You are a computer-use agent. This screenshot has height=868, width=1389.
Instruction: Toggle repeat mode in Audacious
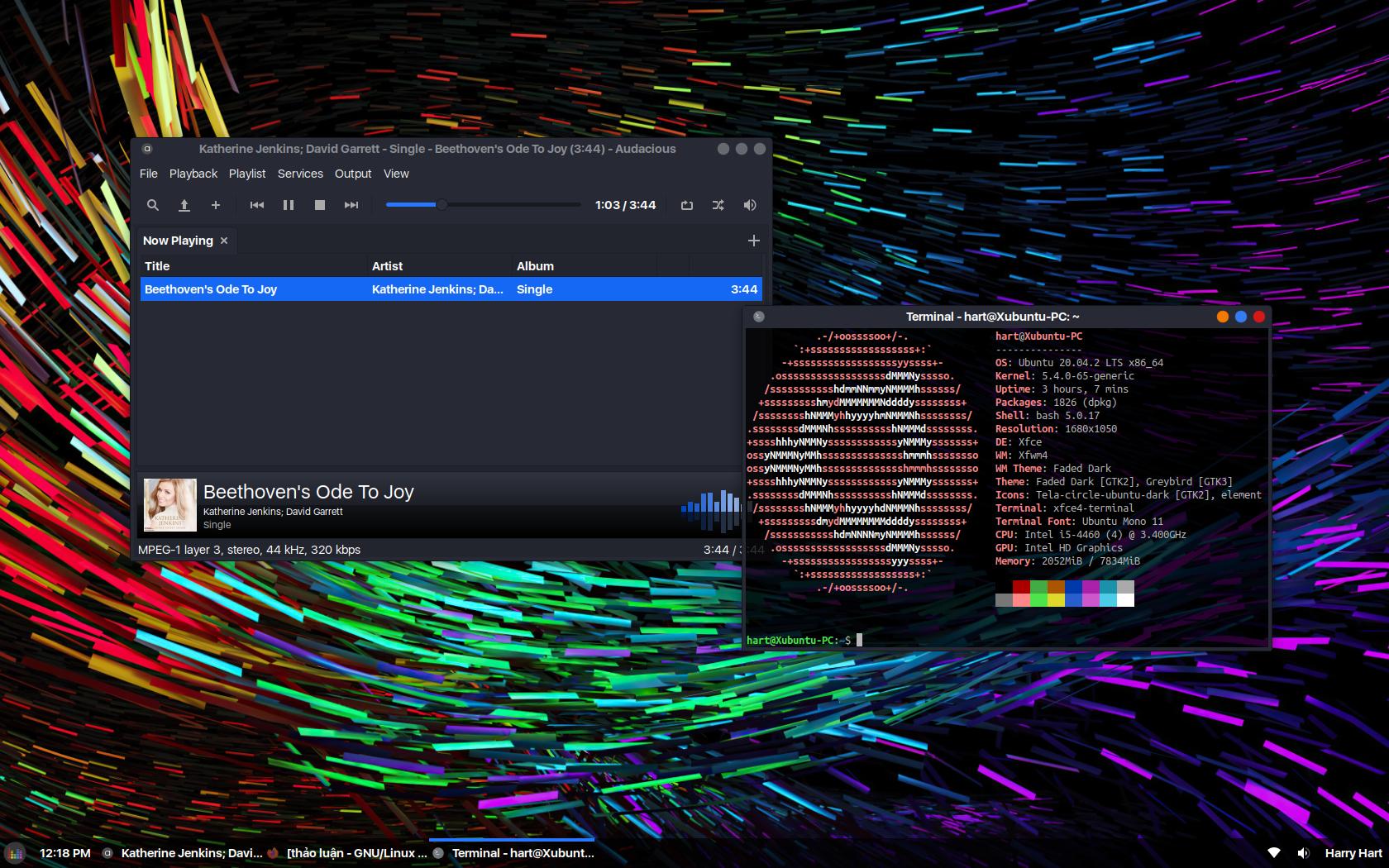click(x=687, y=205)
